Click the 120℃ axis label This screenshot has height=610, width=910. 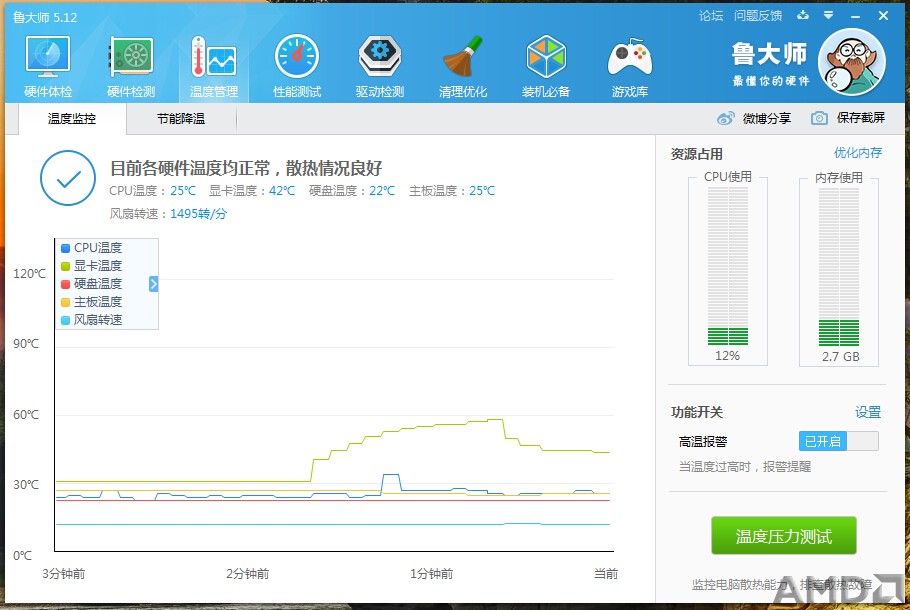click(29, 273)
